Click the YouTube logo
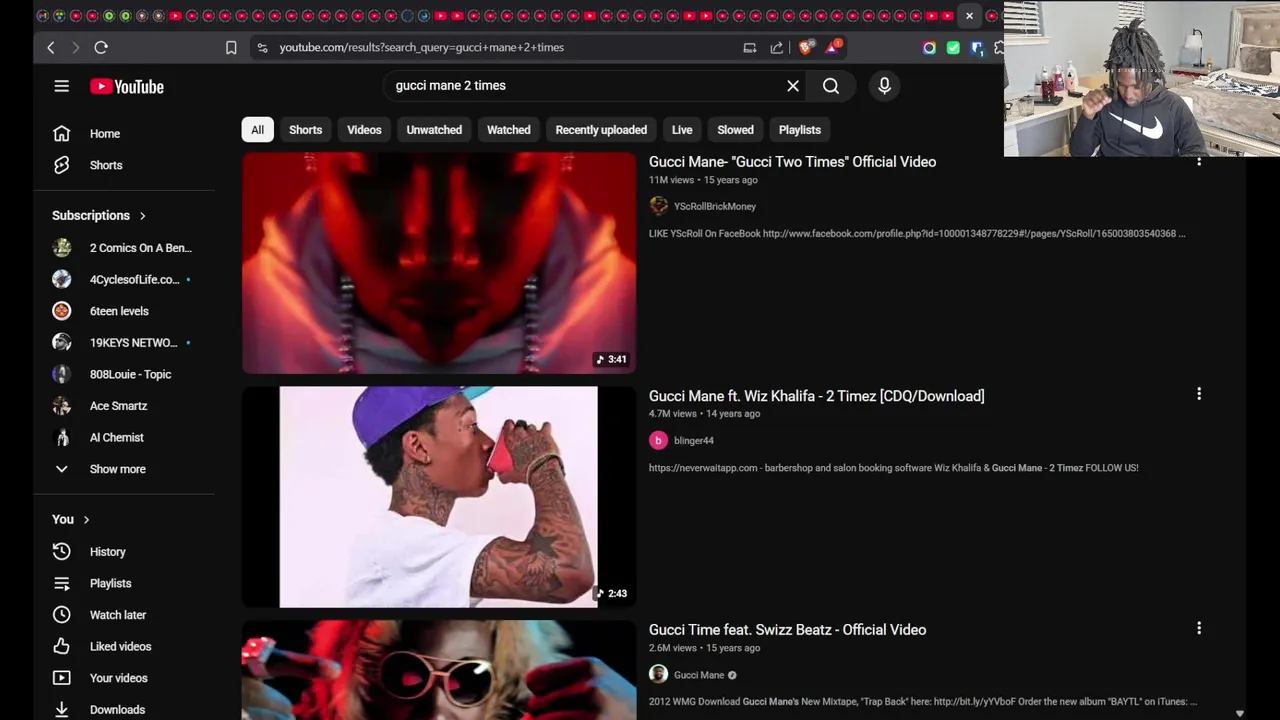The height and width of the screenshot is (720, 1280). [x=127, y=86]
